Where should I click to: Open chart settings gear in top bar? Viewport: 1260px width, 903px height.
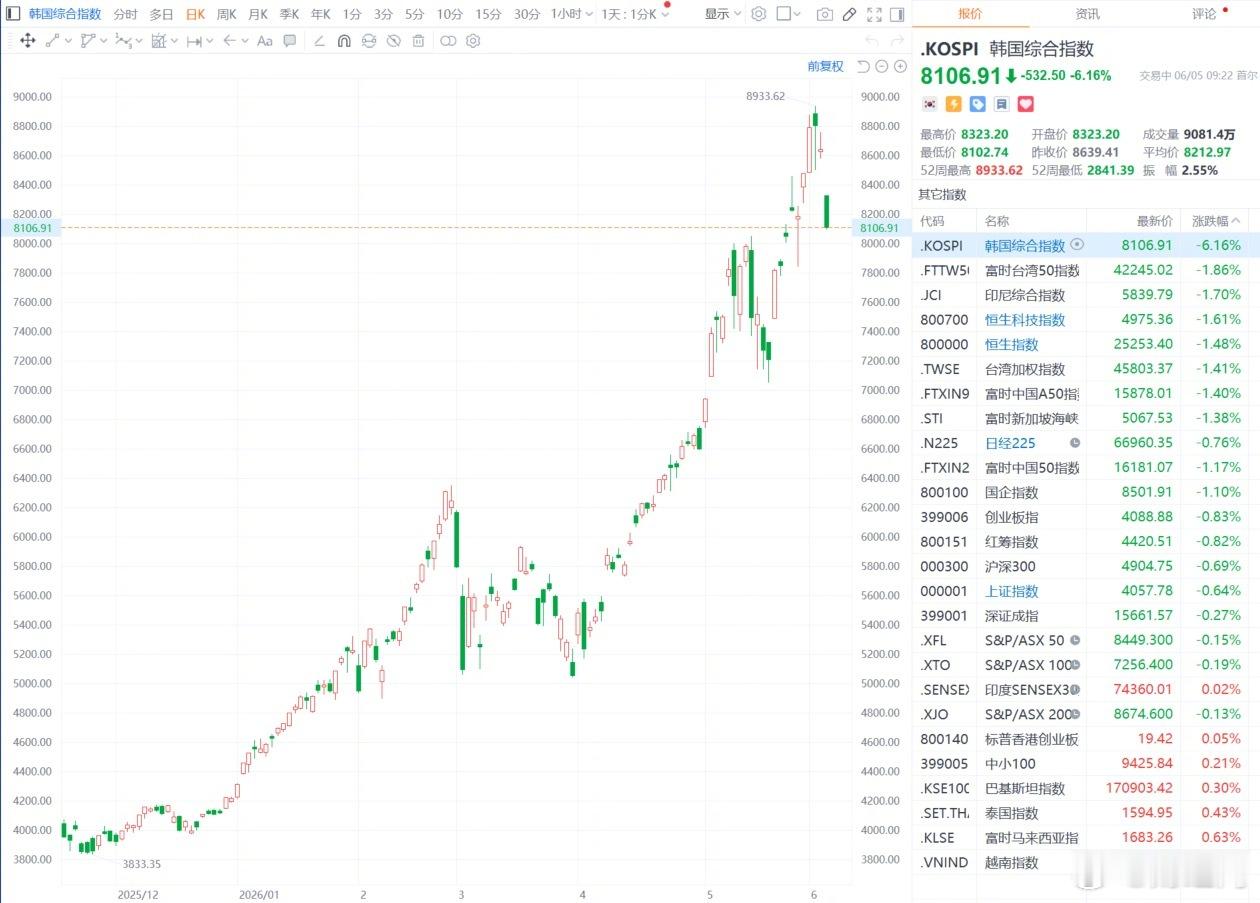(x=759, y=14)
